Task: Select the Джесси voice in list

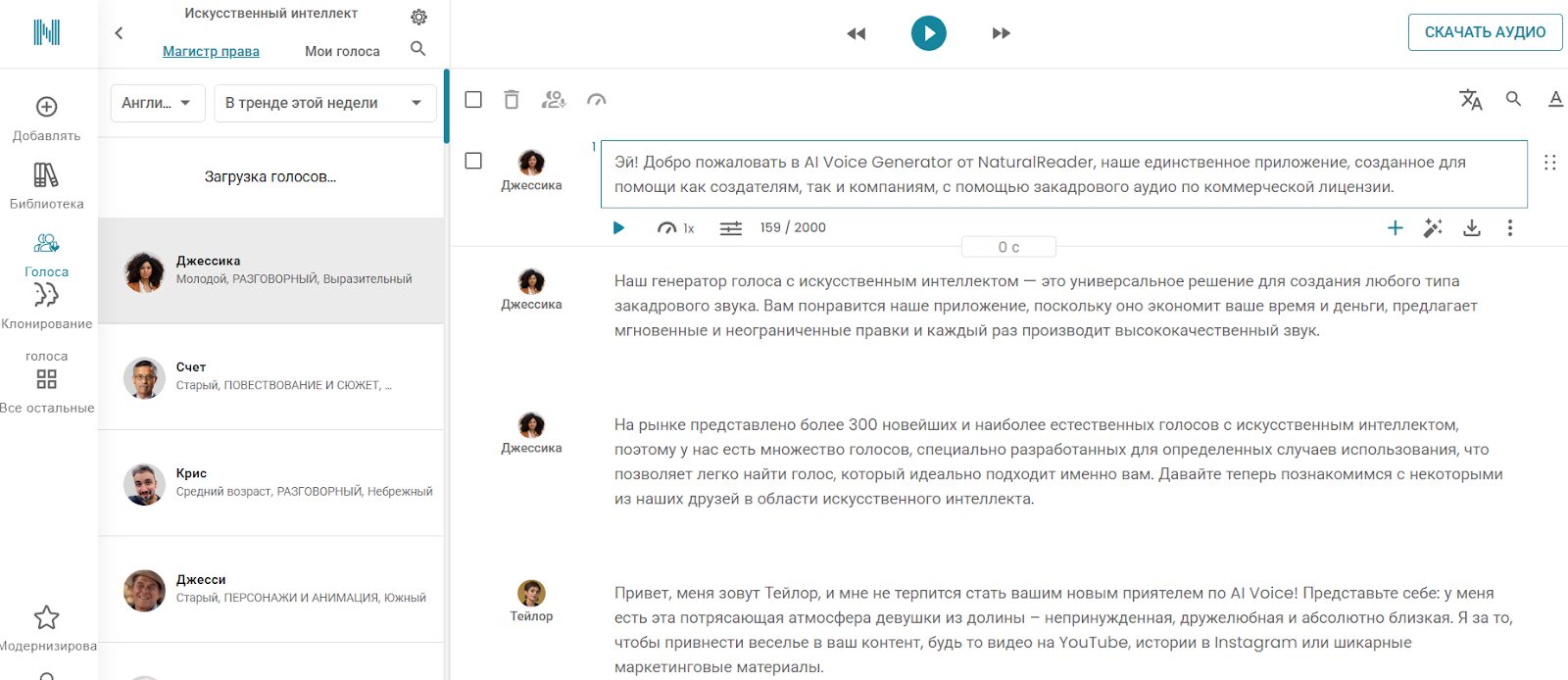Action: pyautogui.click(x=271, y=590)
